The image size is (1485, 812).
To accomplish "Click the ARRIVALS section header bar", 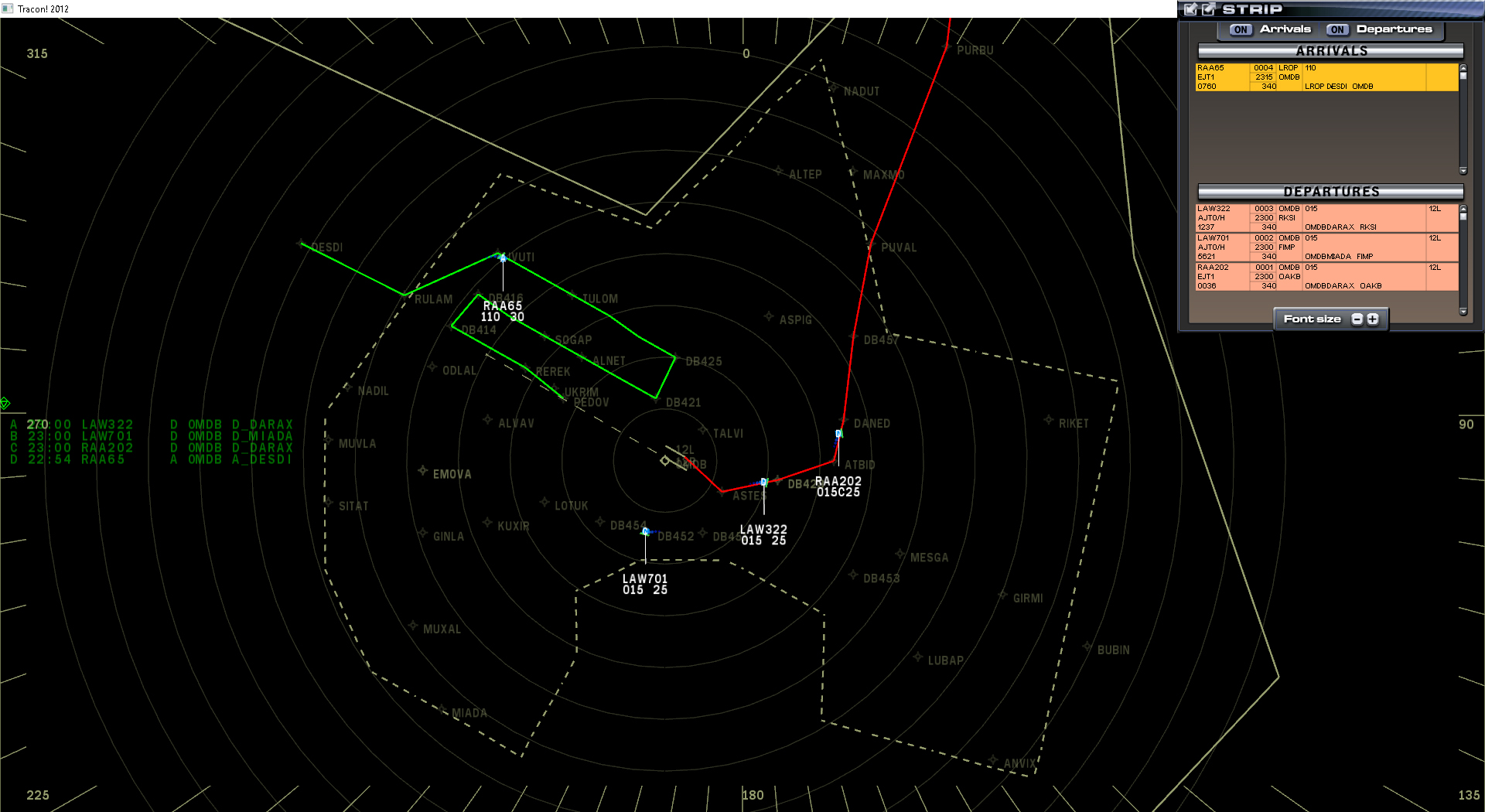I will pyautogui.click(x=1330, y=51).
